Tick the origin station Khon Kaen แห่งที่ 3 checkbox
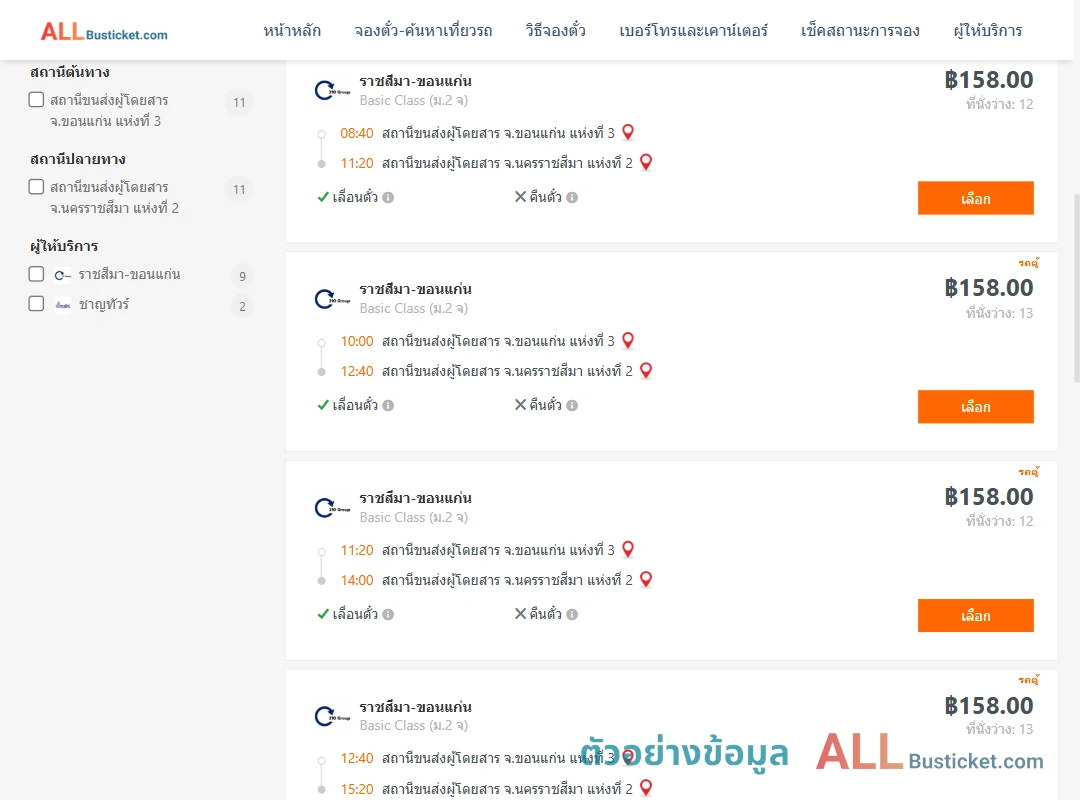The height and width of the screenshot is (800, 1080). pos(37,100)
